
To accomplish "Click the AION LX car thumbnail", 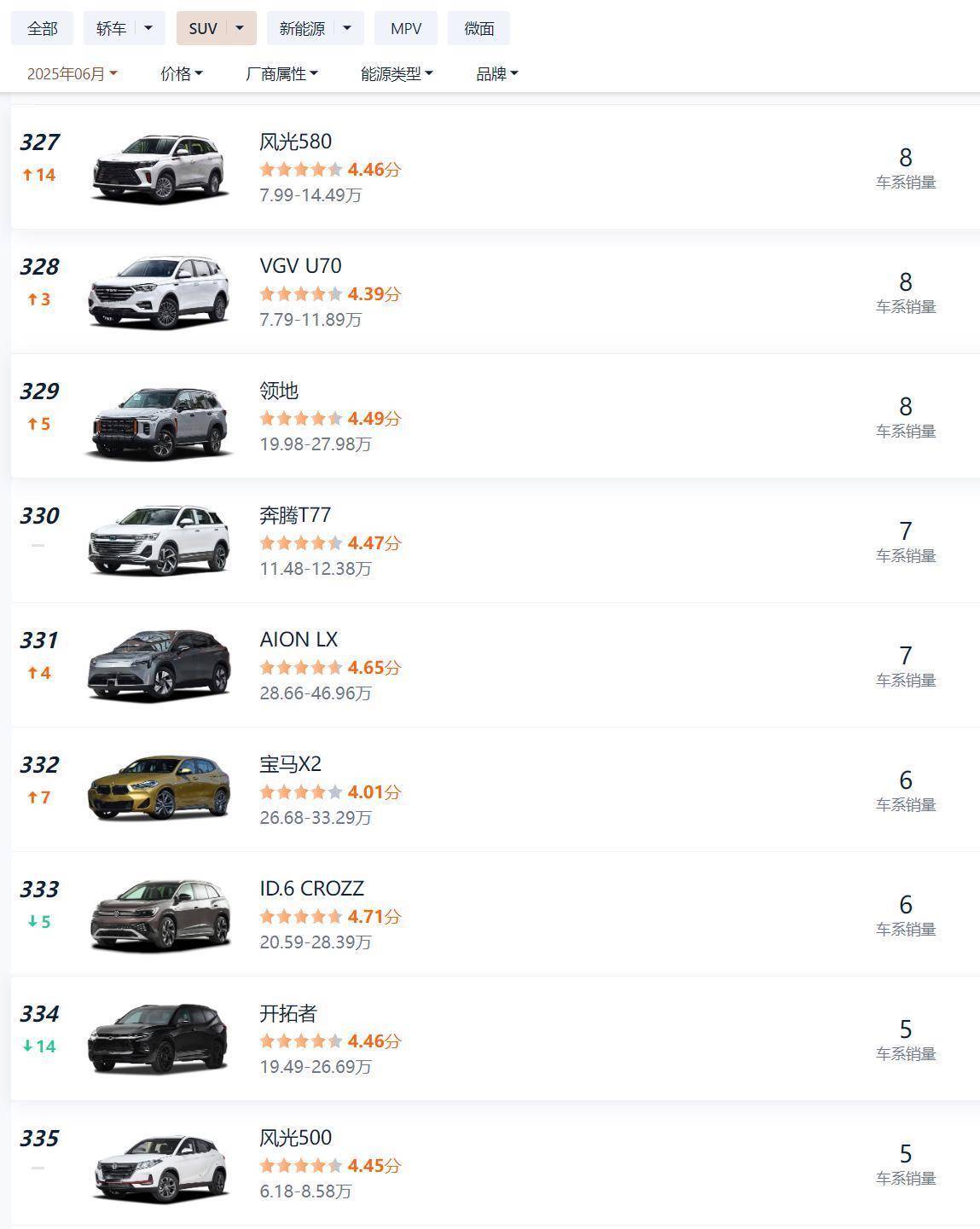I will click(x=159, y=666).
